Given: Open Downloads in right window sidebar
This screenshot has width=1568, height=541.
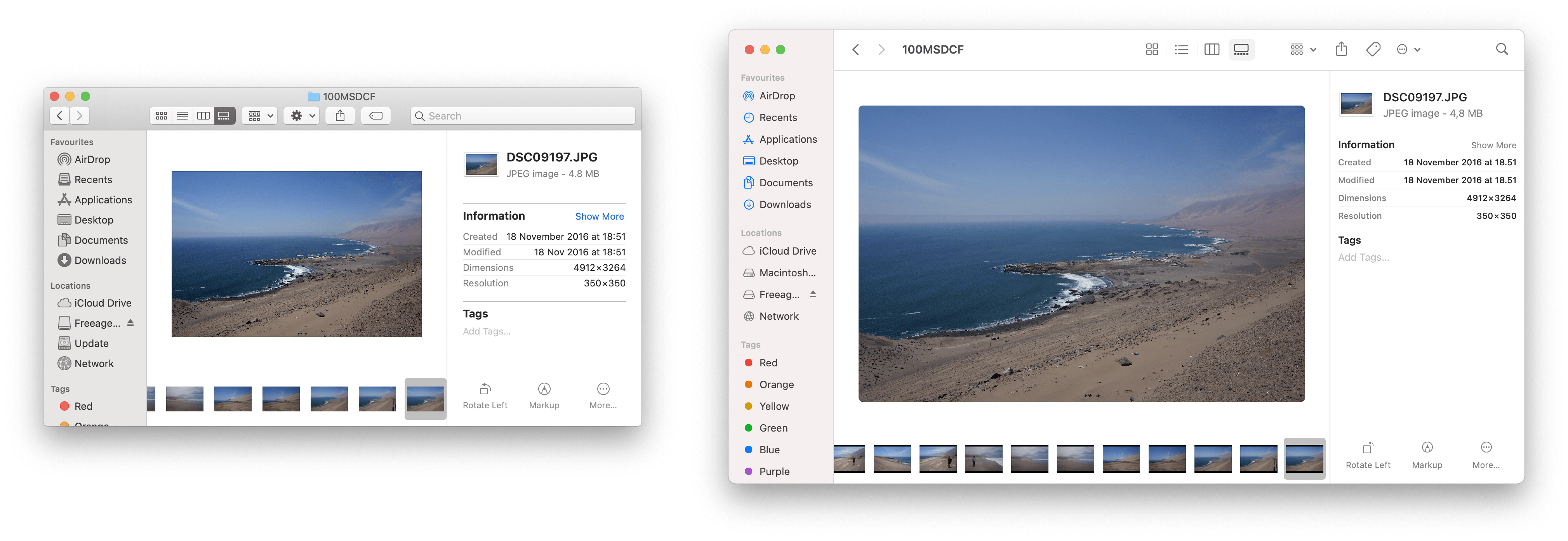Looking at the screenshot, I should click(x=777, y=205).
